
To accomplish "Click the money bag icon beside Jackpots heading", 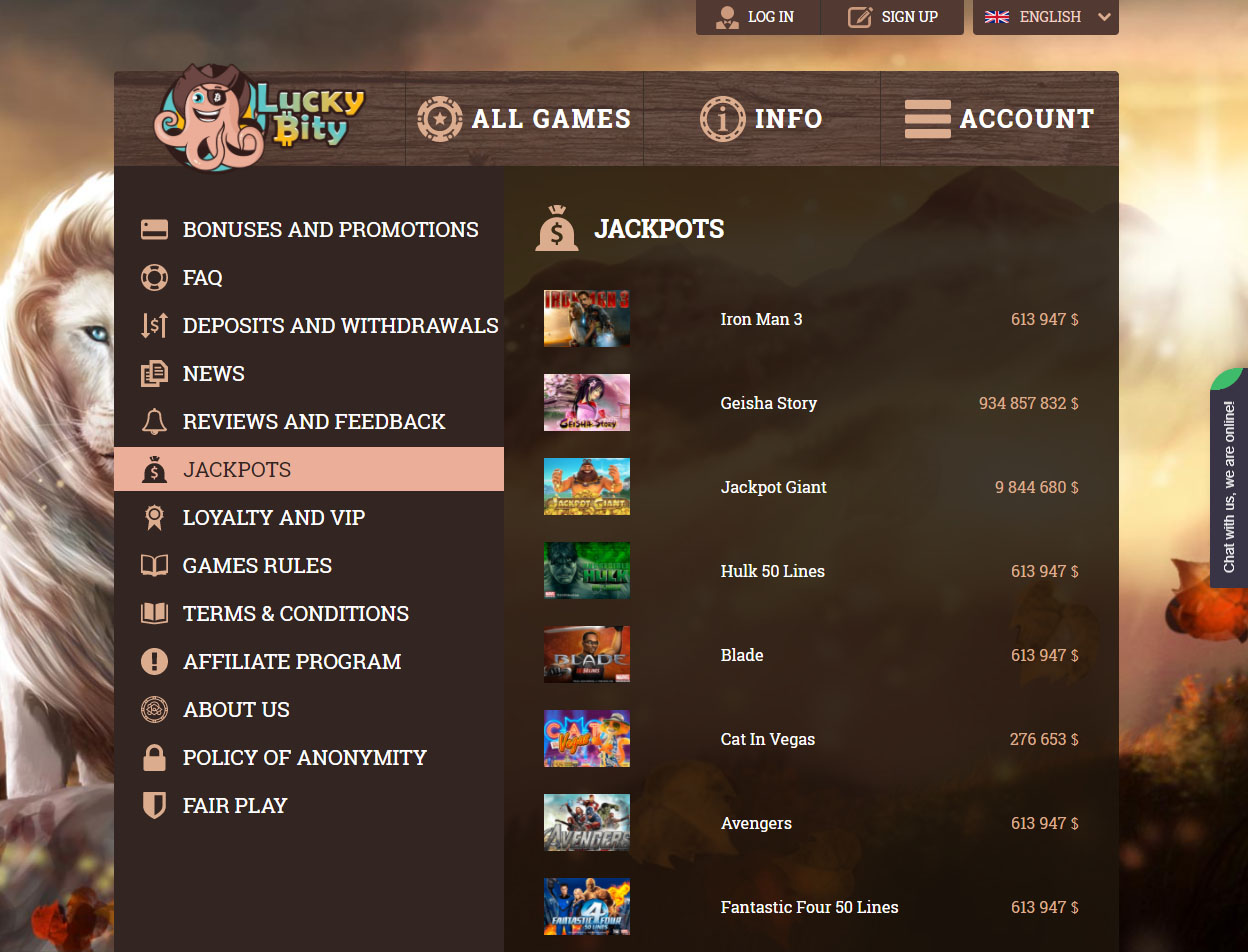I will [x=557, y=228].
